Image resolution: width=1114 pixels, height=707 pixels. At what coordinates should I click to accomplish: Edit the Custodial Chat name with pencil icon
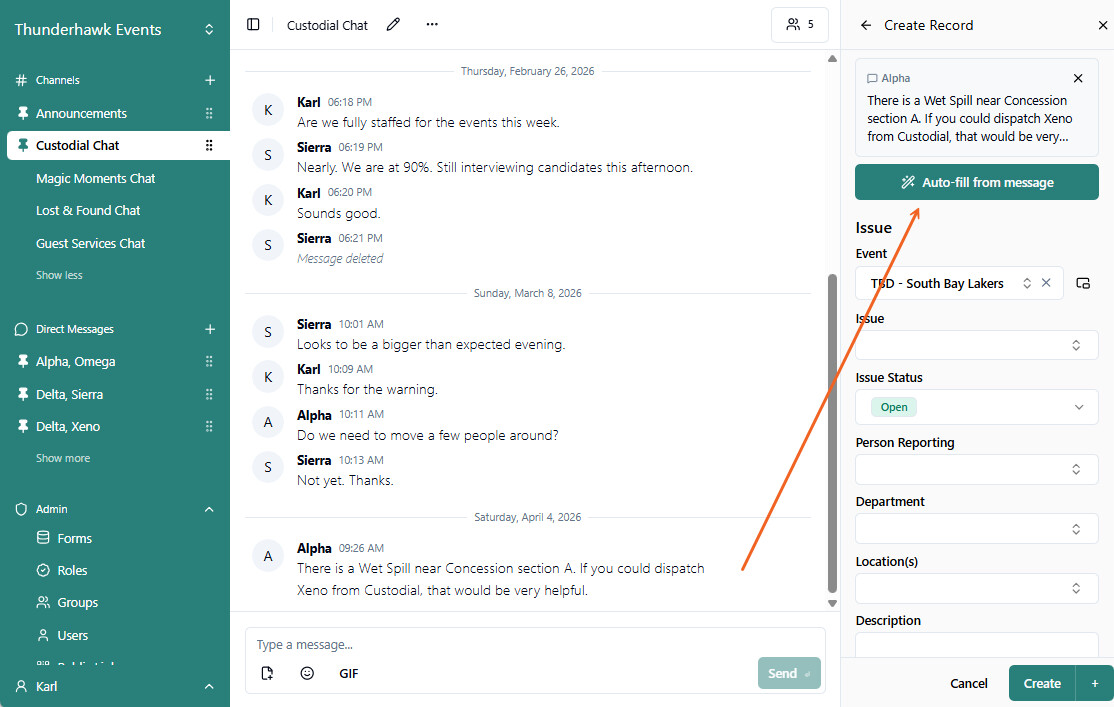click(393, 25)
